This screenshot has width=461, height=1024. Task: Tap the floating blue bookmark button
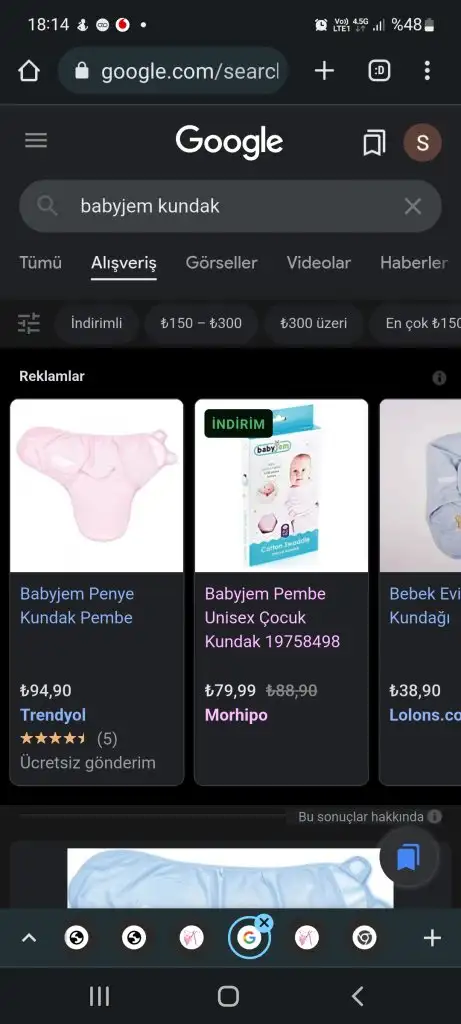(409, 857)
